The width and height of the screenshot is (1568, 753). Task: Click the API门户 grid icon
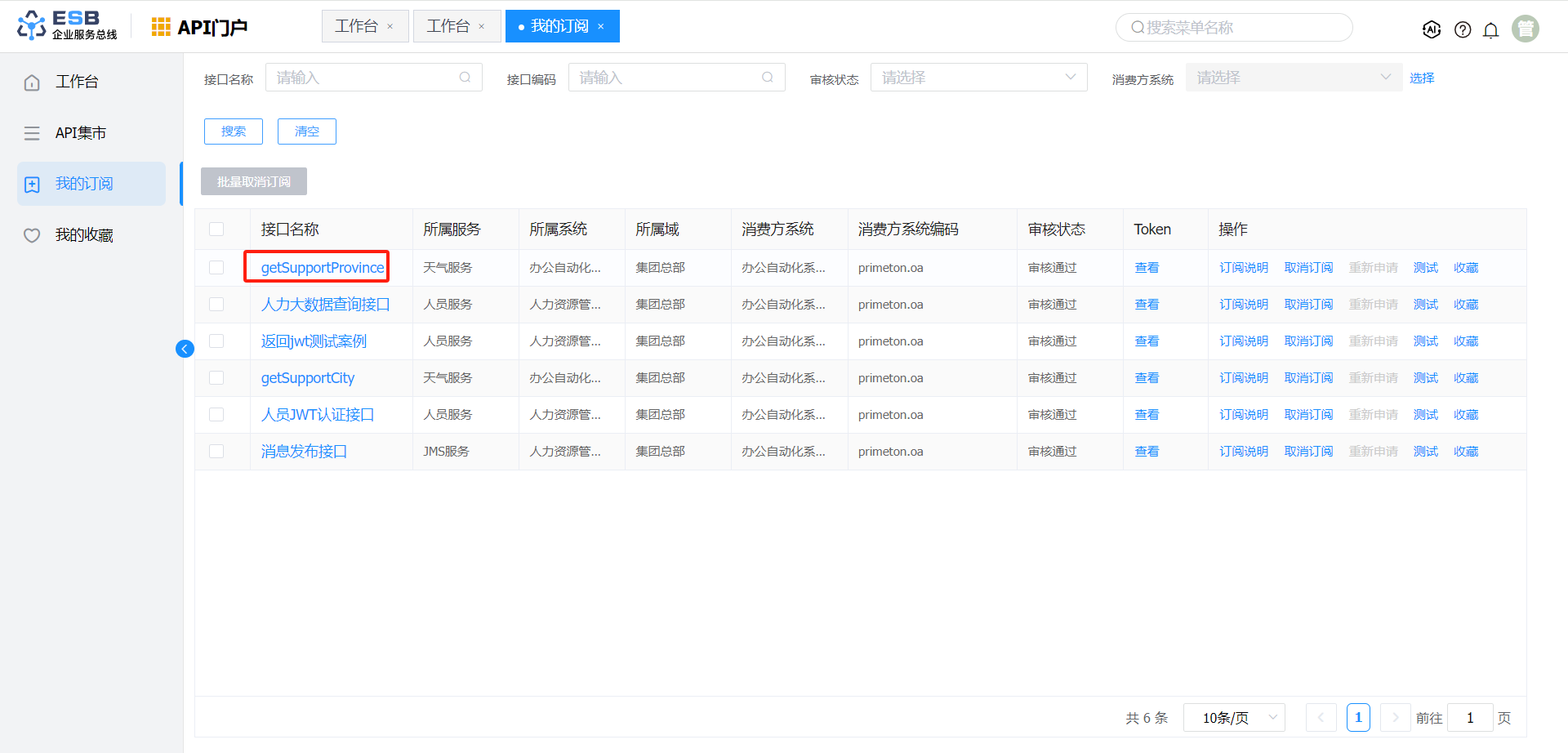click(161, 27)
